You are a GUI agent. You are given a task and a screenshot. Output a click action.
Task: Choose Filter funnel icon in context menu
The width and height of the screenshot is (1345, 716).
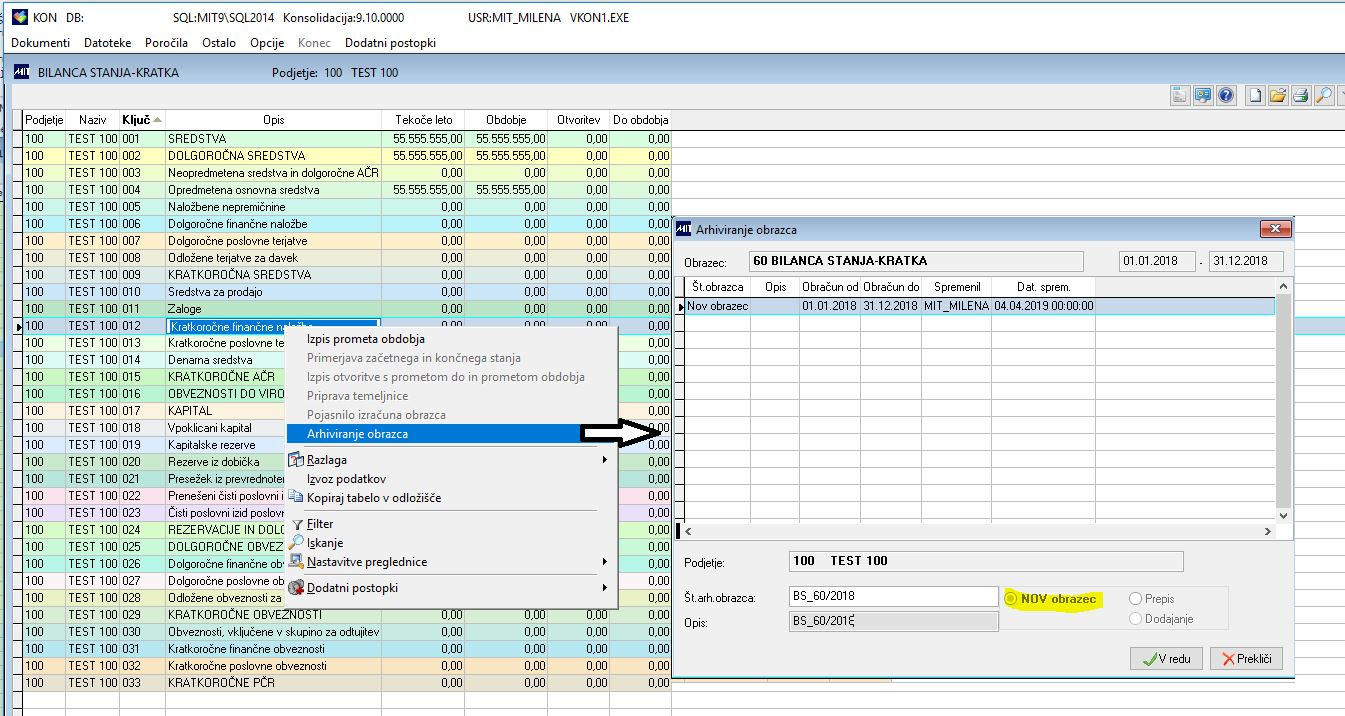tap(296, 524)
